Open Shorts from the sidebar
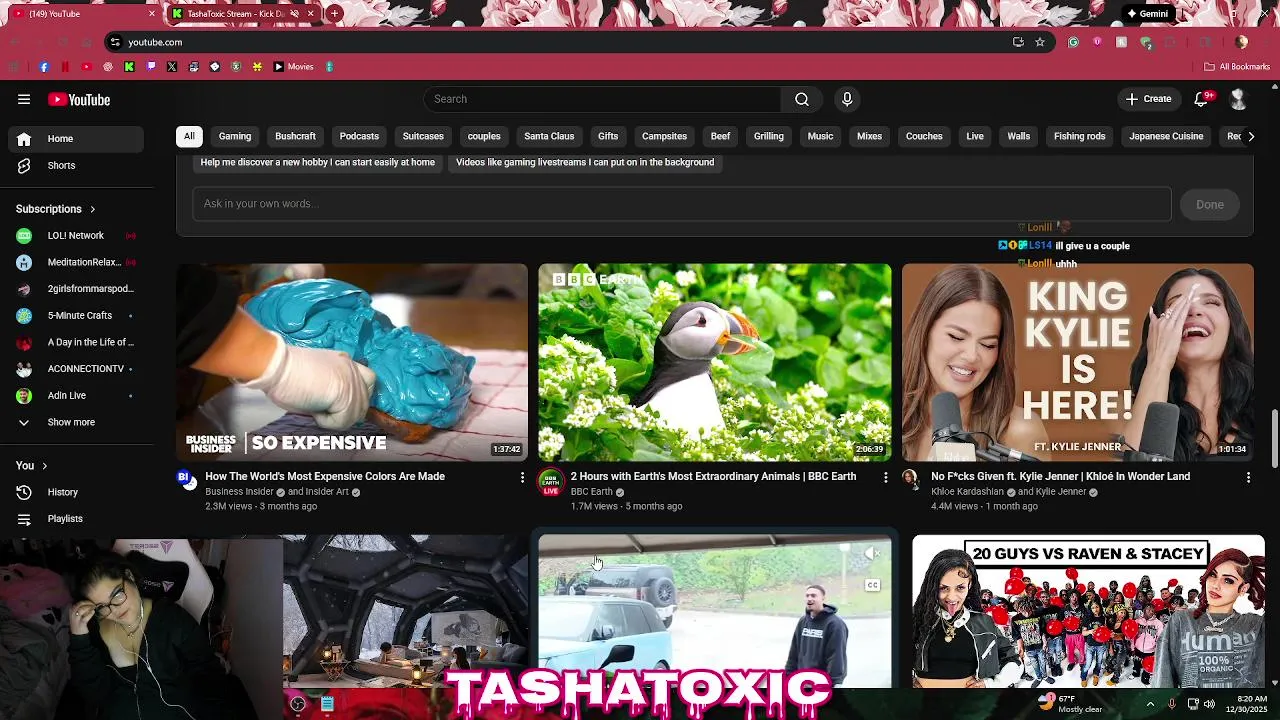The image size is (1280, 720). 78,165
